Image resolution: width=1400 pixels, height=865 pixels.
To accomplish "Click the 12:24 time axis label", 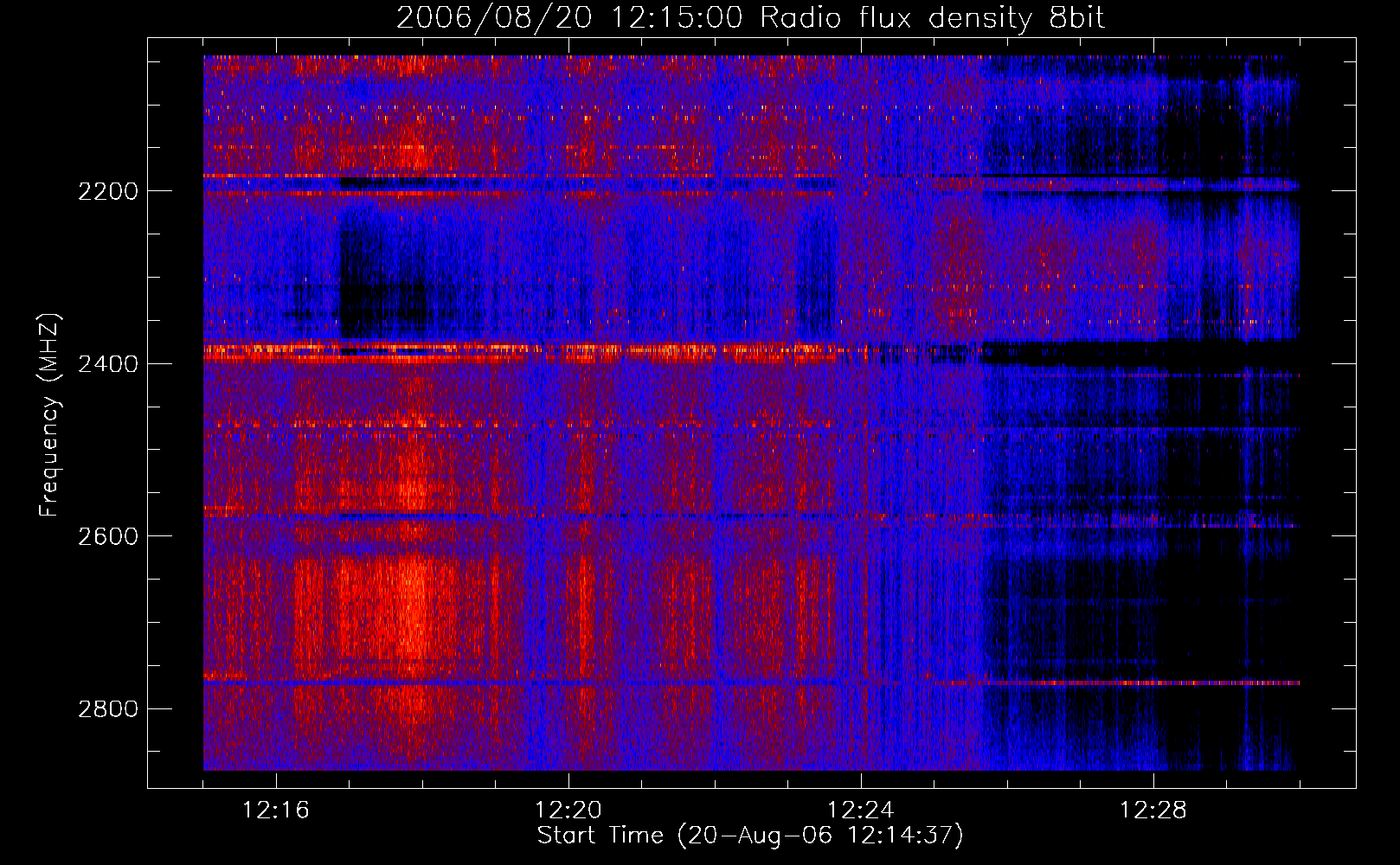I will pos(861,811).
